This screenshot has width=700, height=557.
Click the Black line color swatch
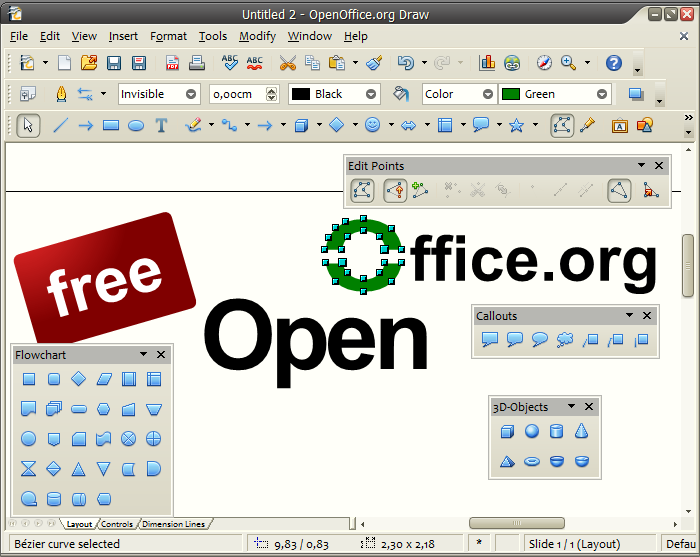pos(300,94)
